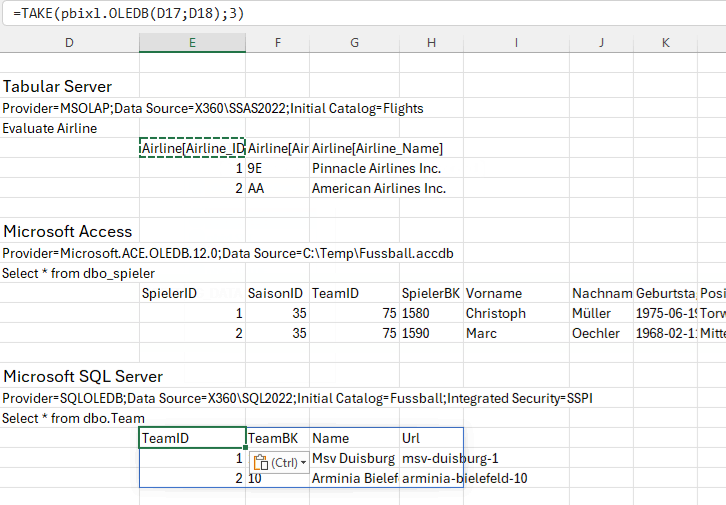Select the cell containing Christoph
726x505 pixels.
pyautogui.click(x=496, y=313)
